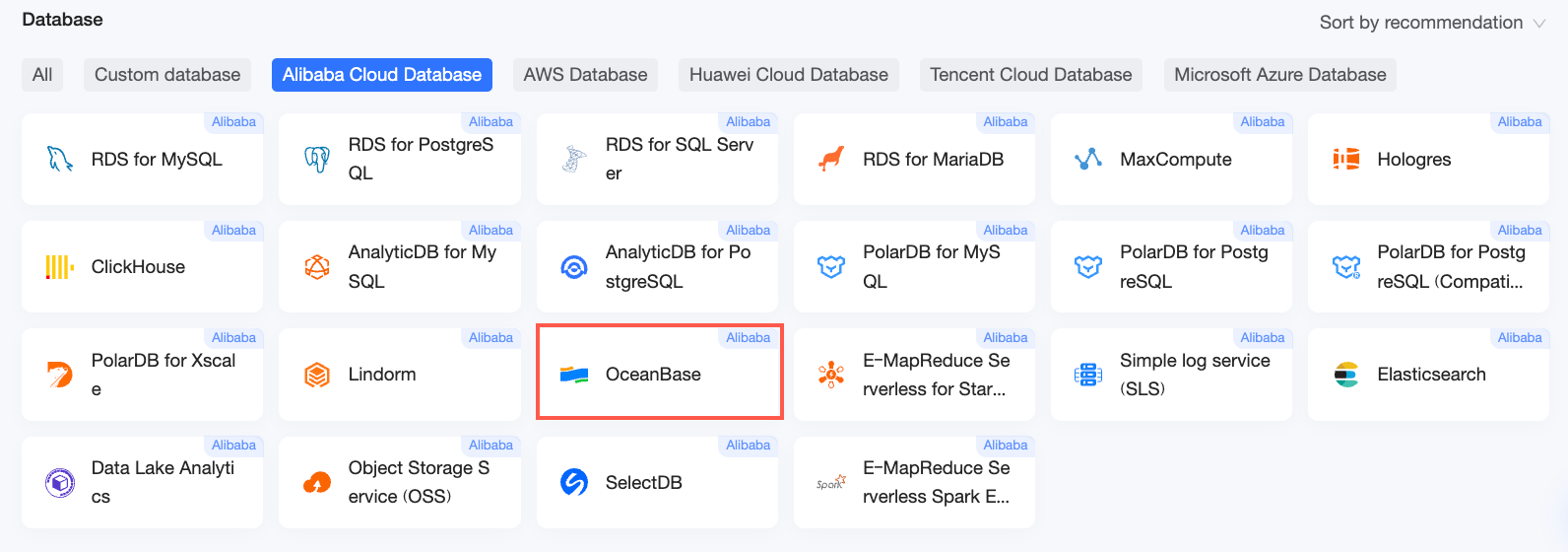
Task: Click the E-MapReduce Serverless Spark icon
Action: [x=831, y=482]
